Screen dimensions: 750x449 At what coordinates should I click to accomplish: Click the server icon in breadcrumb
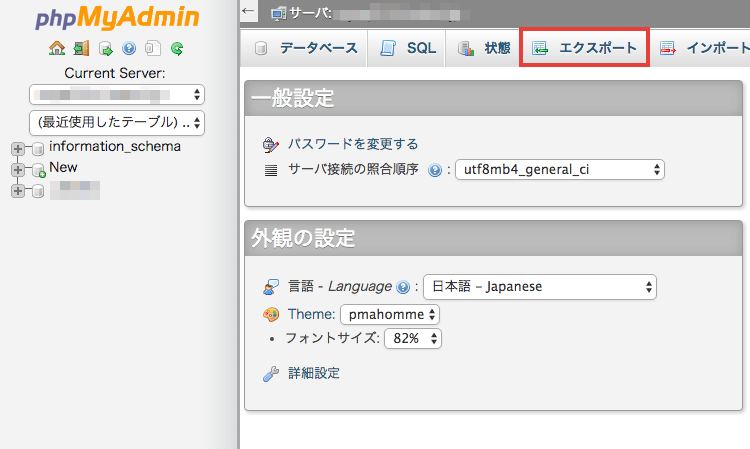click(278, 14)
